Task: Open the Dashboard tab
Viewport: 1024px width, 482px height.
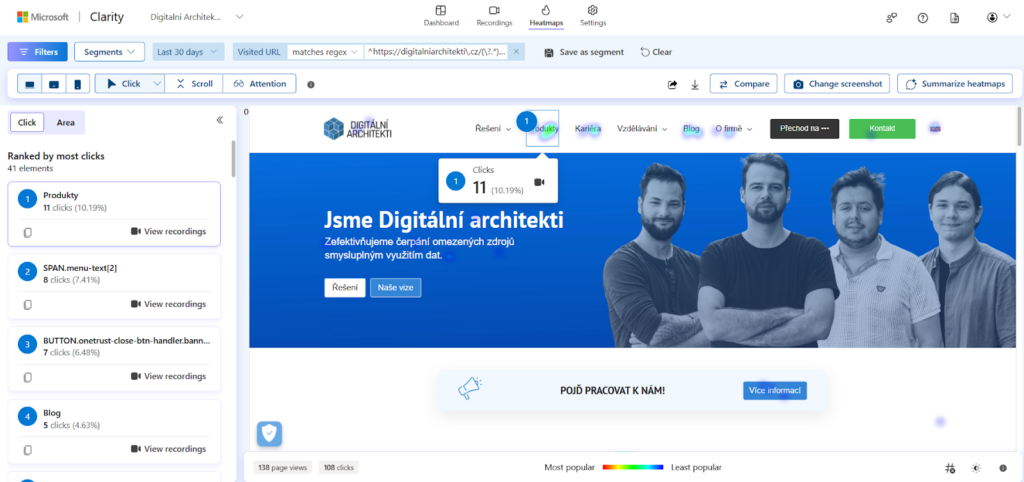Action: tap(441, 15)
